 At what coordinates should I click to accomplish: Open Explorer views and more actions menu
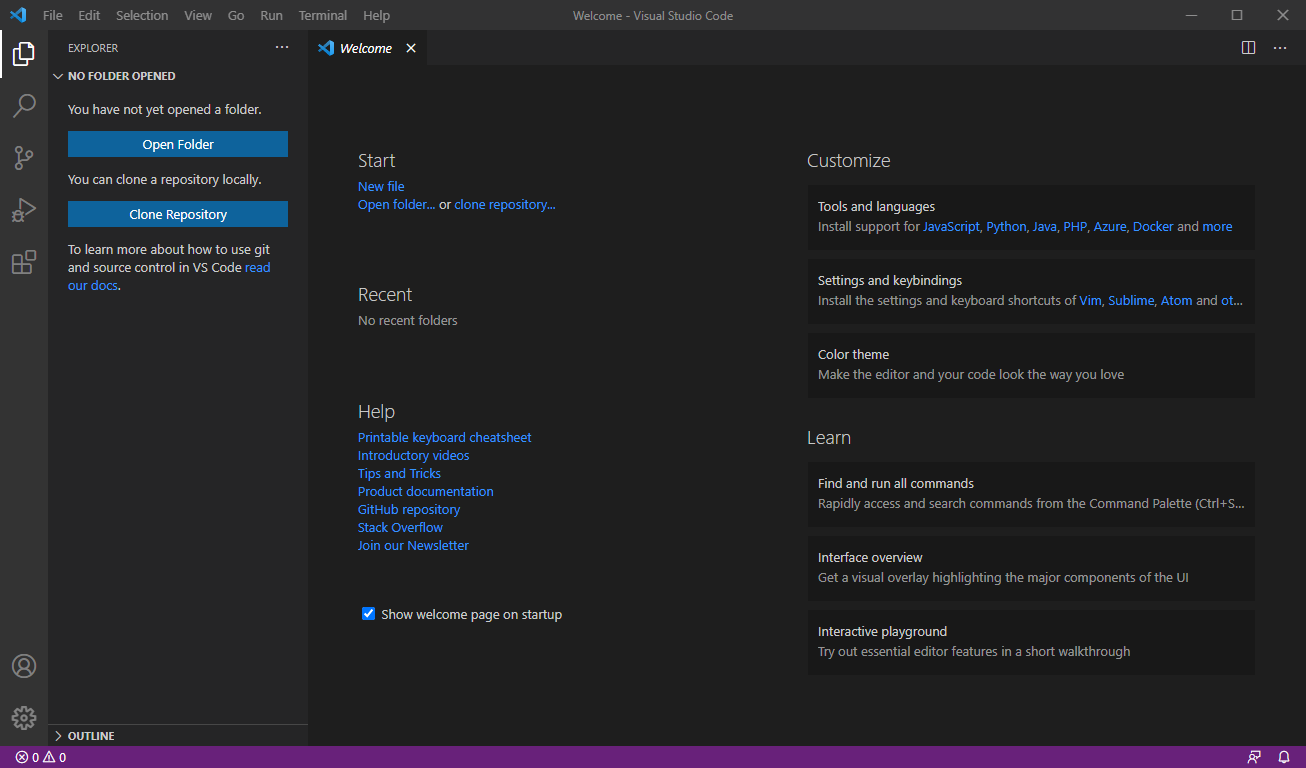point(282,48)
